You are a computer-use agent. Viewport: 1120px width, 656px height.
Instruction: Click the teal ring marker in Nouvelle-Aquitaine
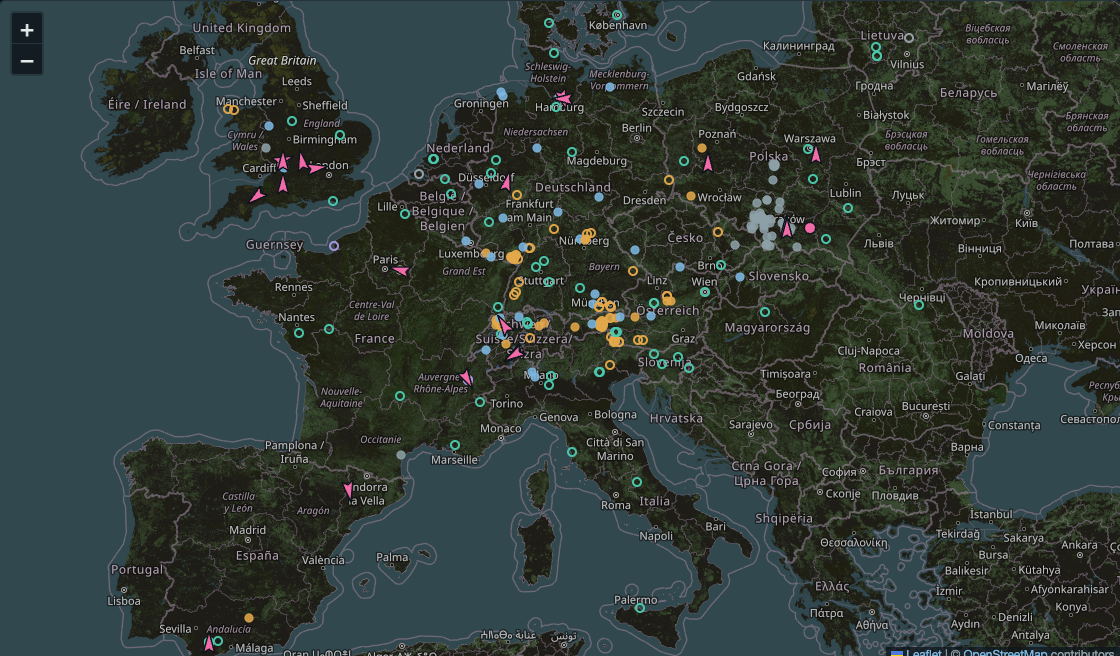(x=400, y=396)
